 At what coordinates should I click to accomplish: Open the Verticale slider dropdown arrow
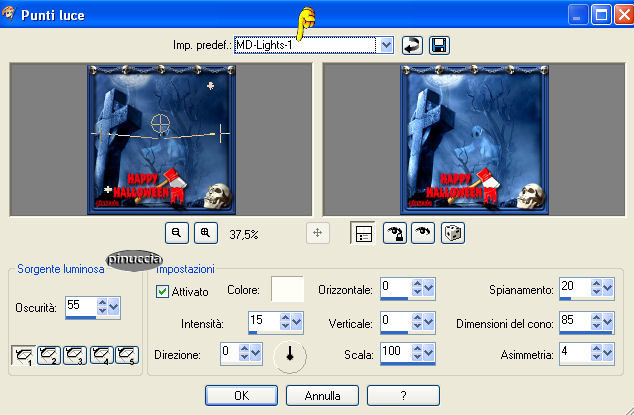click(x=429, y=322)
